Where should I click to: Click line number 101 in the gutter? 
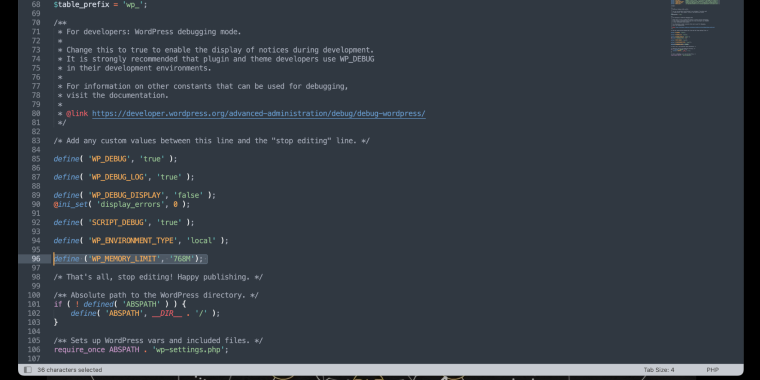(34, 304)
